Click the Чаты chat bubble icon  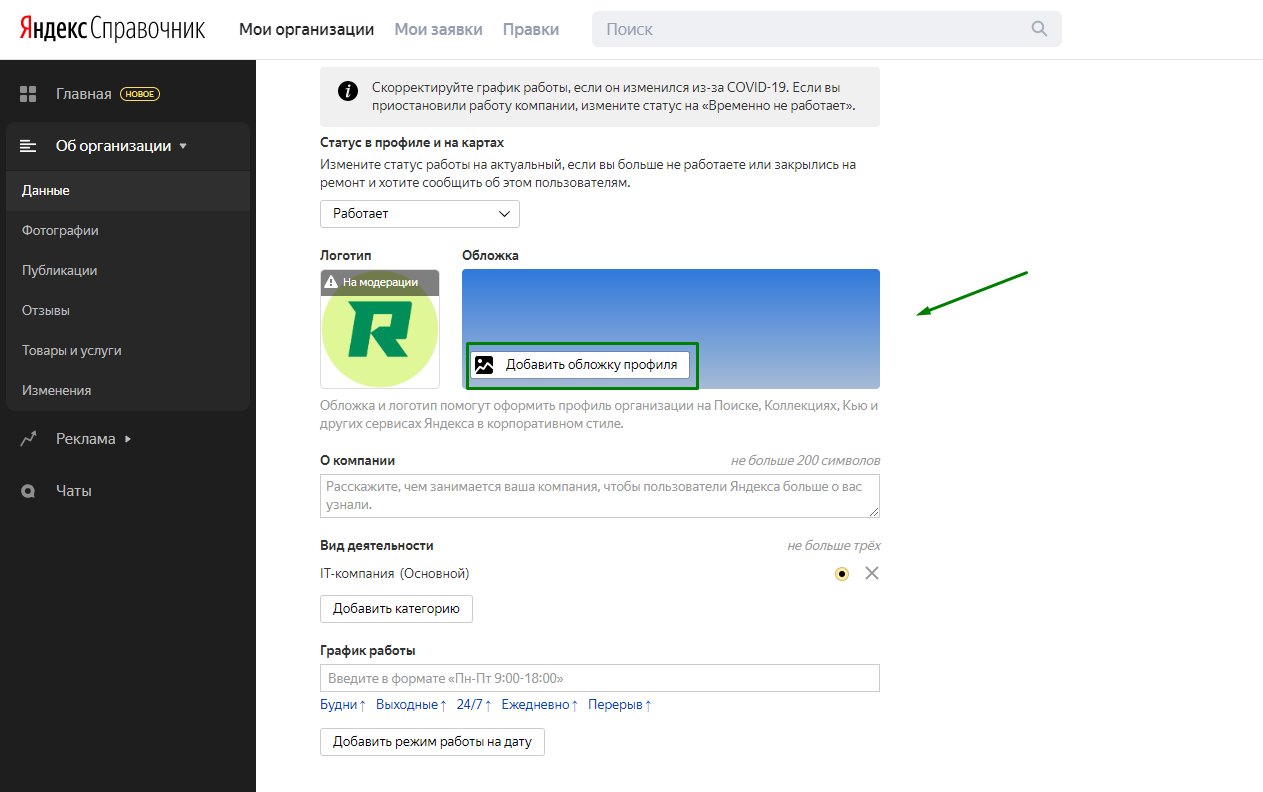pos(28,491)
